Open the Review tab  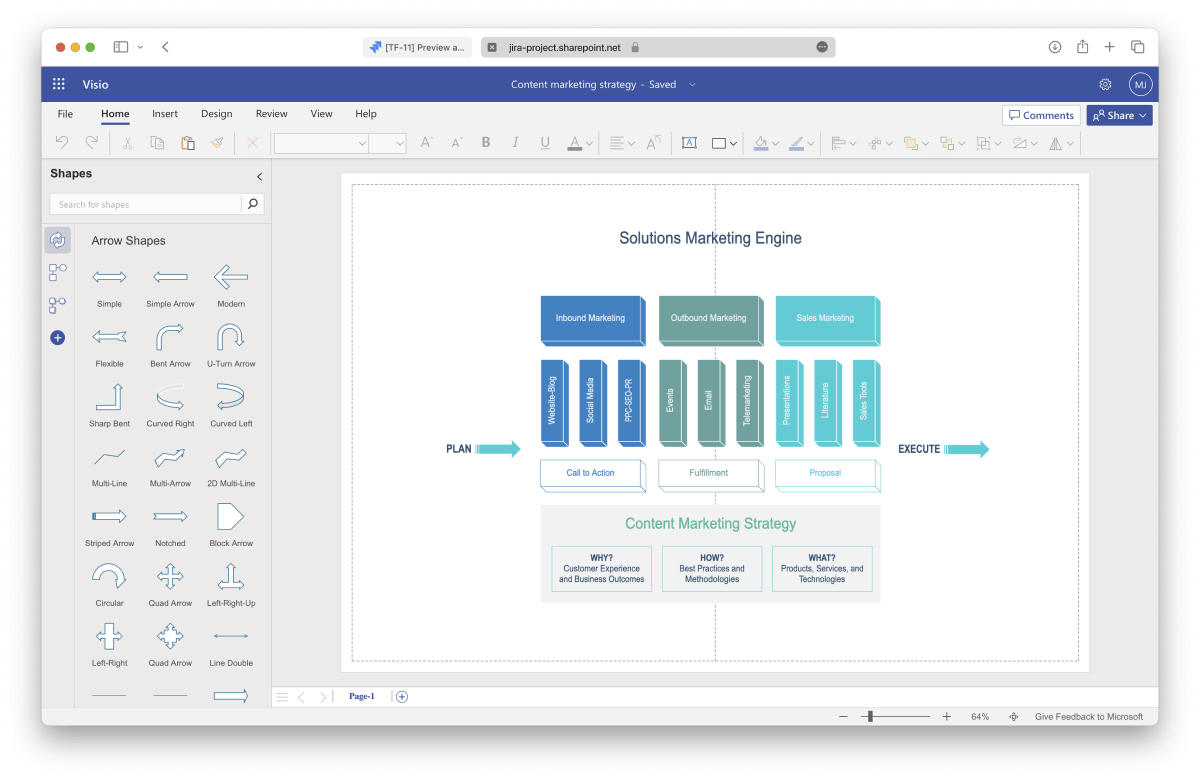(271, 114)
